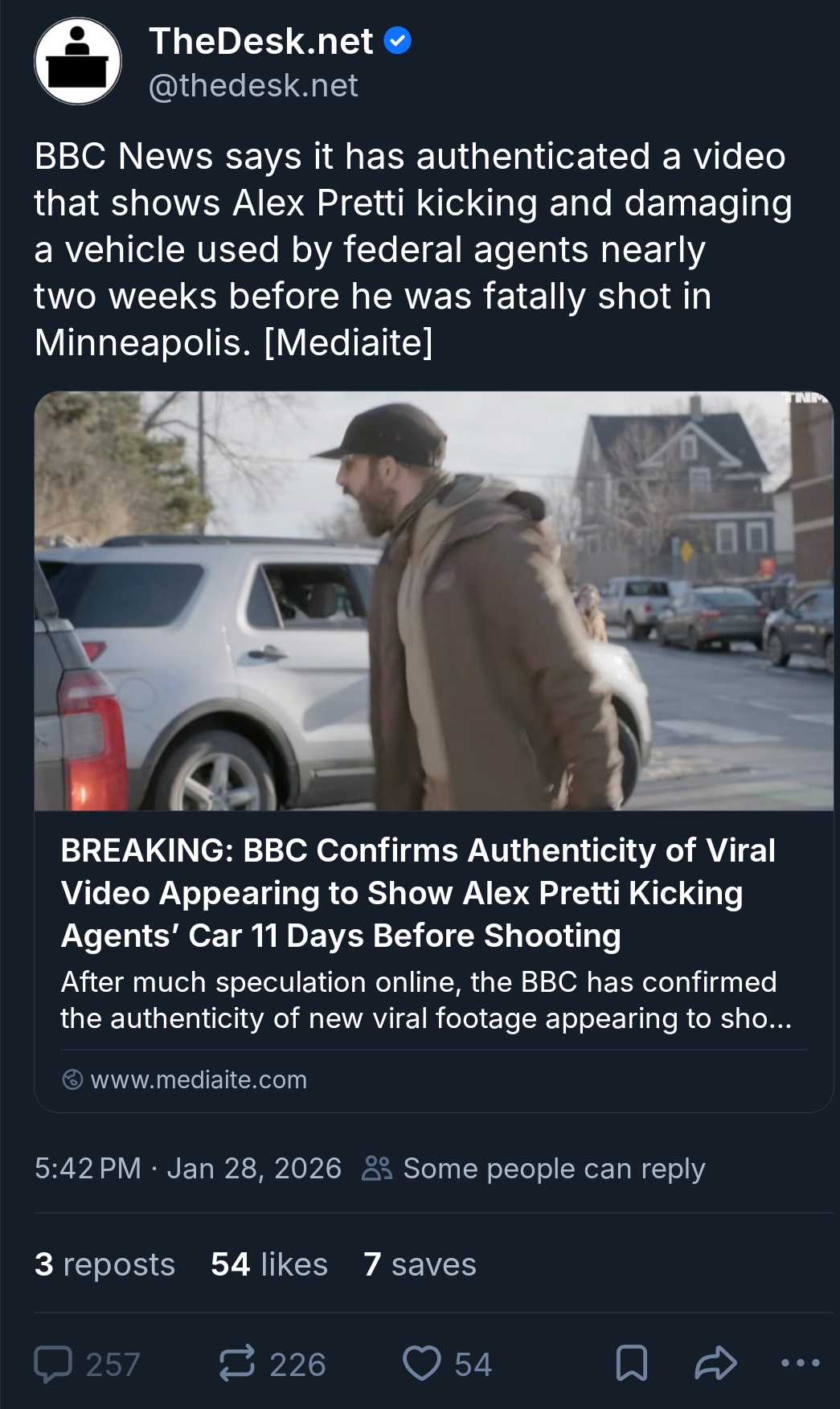Image resolution: width=840 pixels, height=1409 pixels.
Task: Click the globe icon beside mediaite.com
Action: [x=72, y=1079]
